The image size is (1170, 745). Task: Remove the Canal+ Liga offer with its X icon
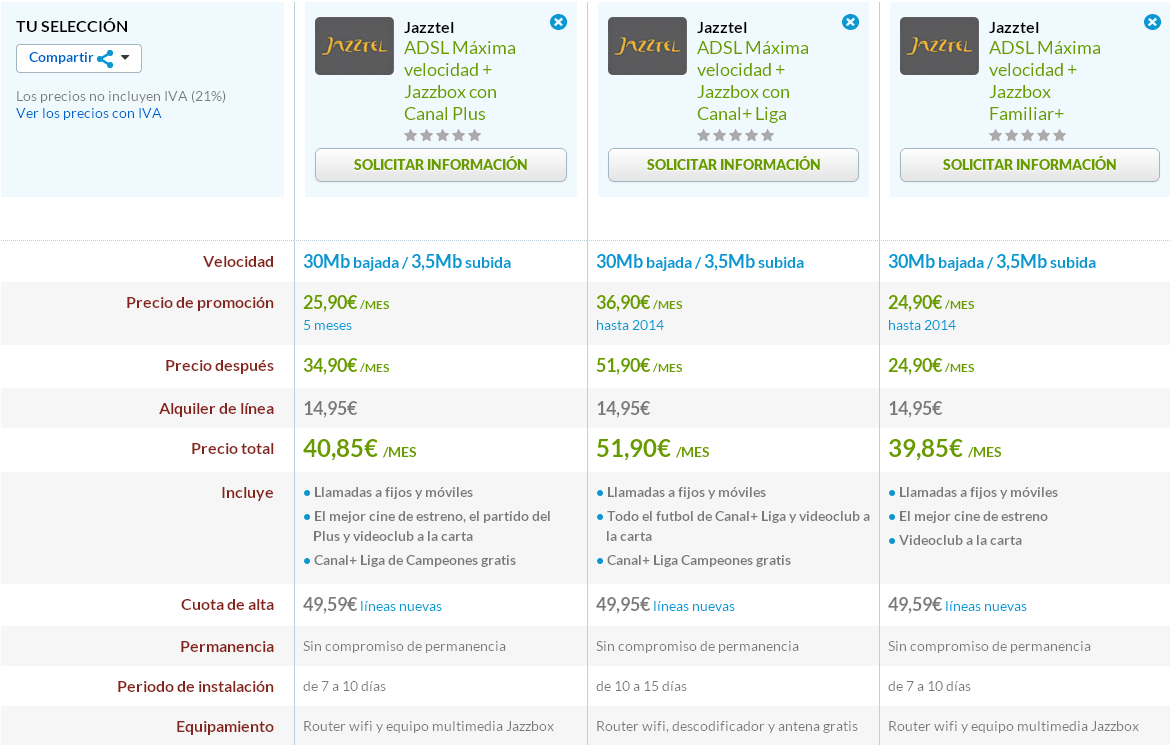pos(850,22)
